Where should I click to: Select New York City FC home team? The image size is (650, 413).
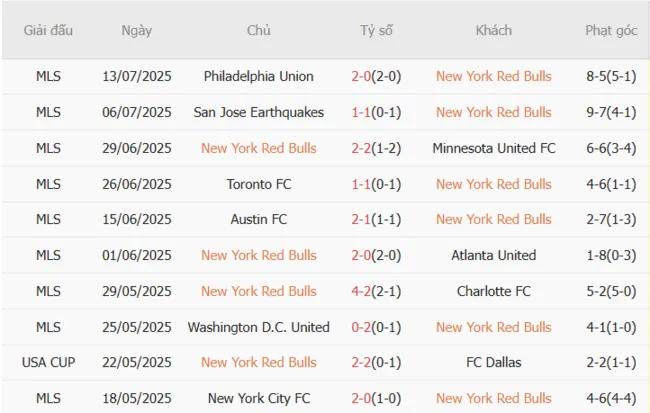(x=258, y=398)
